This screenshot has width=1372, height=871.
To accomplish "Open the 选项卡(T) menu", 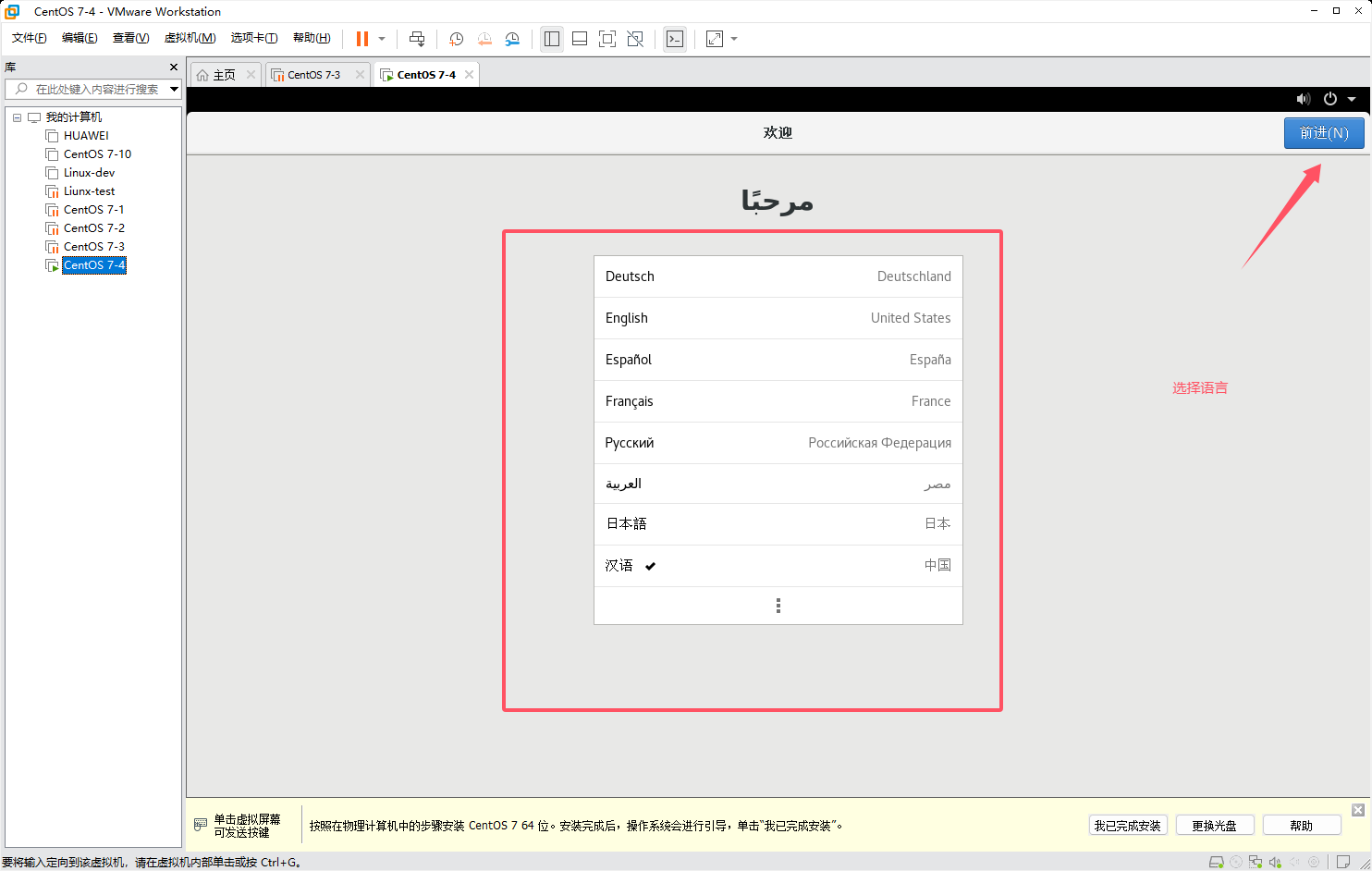I will 254,38.
